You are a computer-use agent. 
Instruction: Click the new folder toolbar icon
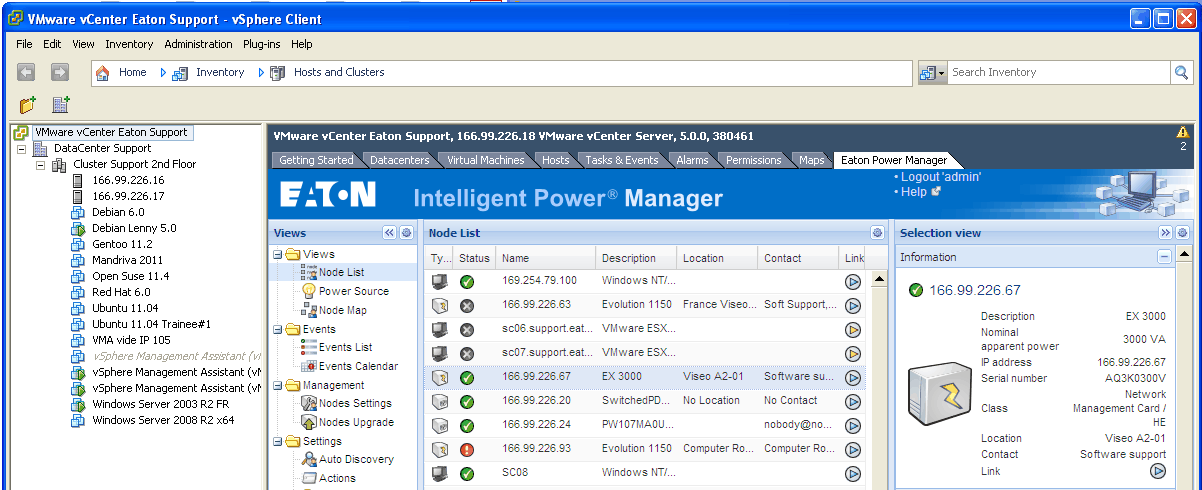click(28, 104)
